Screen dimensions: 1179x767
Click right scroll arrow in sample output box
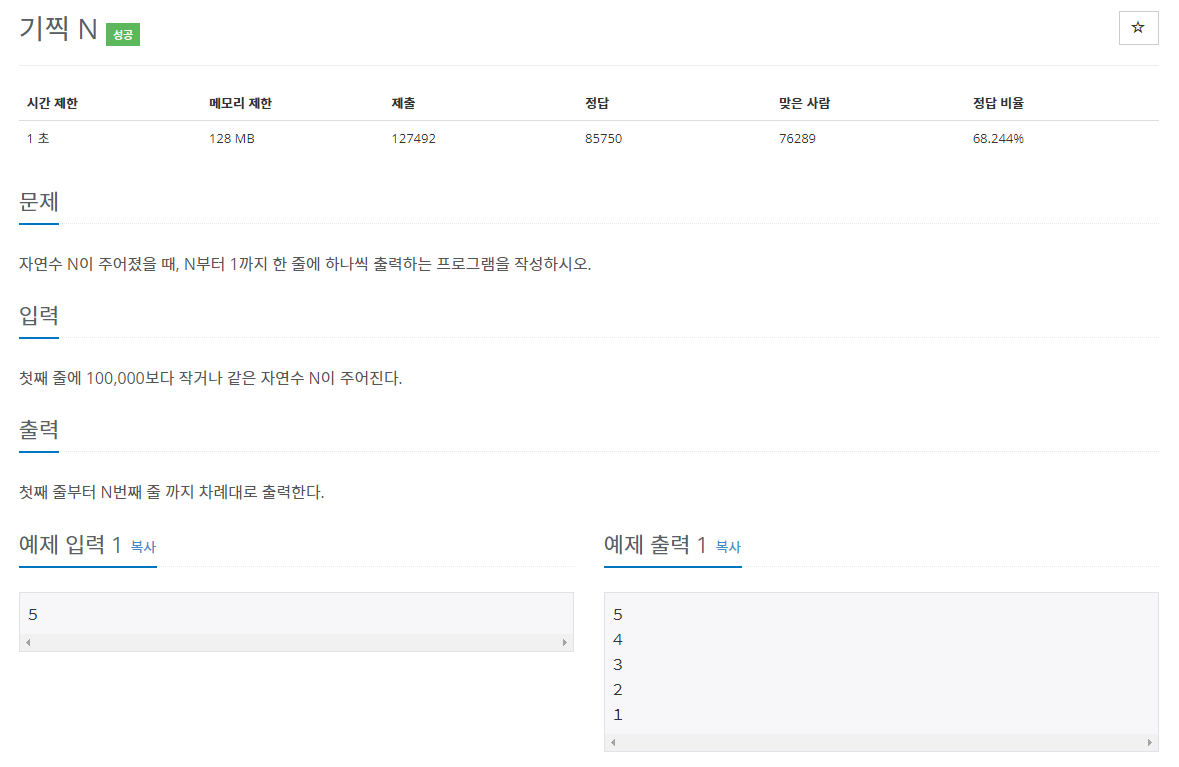[1149, 743]
